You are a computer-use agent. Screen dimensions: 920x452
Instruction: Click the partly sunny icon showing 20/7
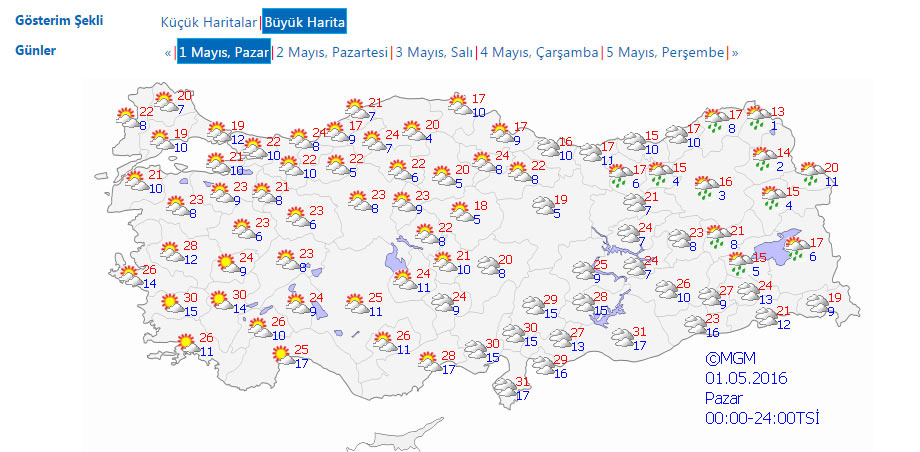click(x=166, y=102)
